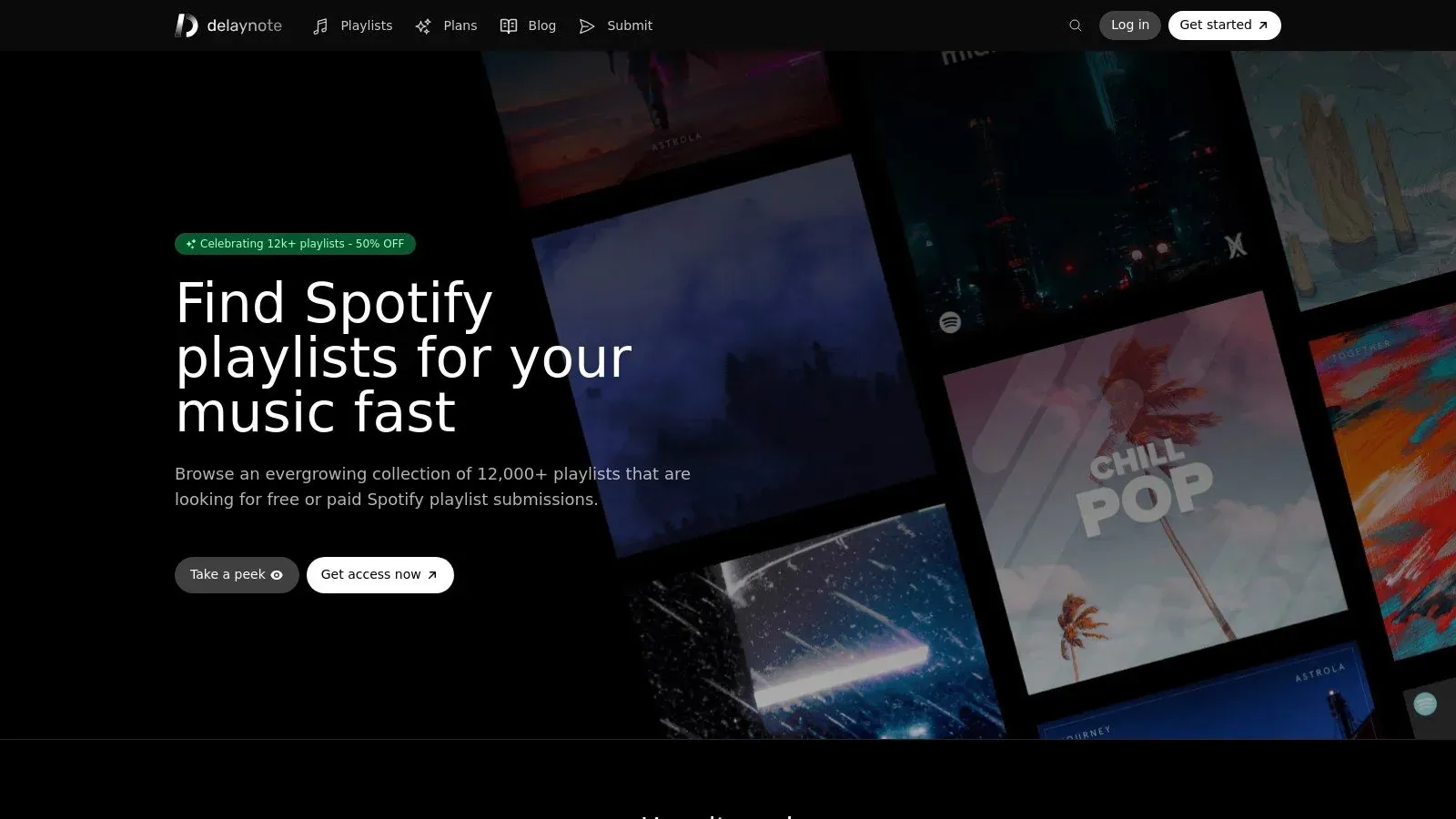Click the music note icon beside Playlists
The width and height of the screenshot is (1456, 819).
(320, 26)
